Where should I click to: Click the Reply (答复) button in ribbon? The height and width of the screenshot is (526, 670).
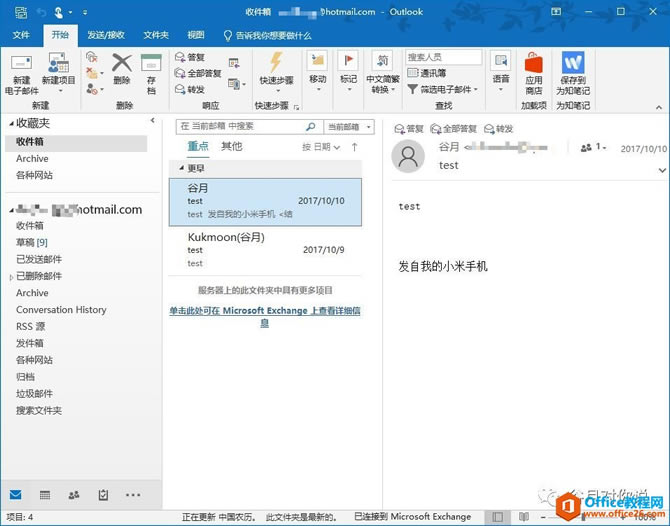(x=190, y=57)
